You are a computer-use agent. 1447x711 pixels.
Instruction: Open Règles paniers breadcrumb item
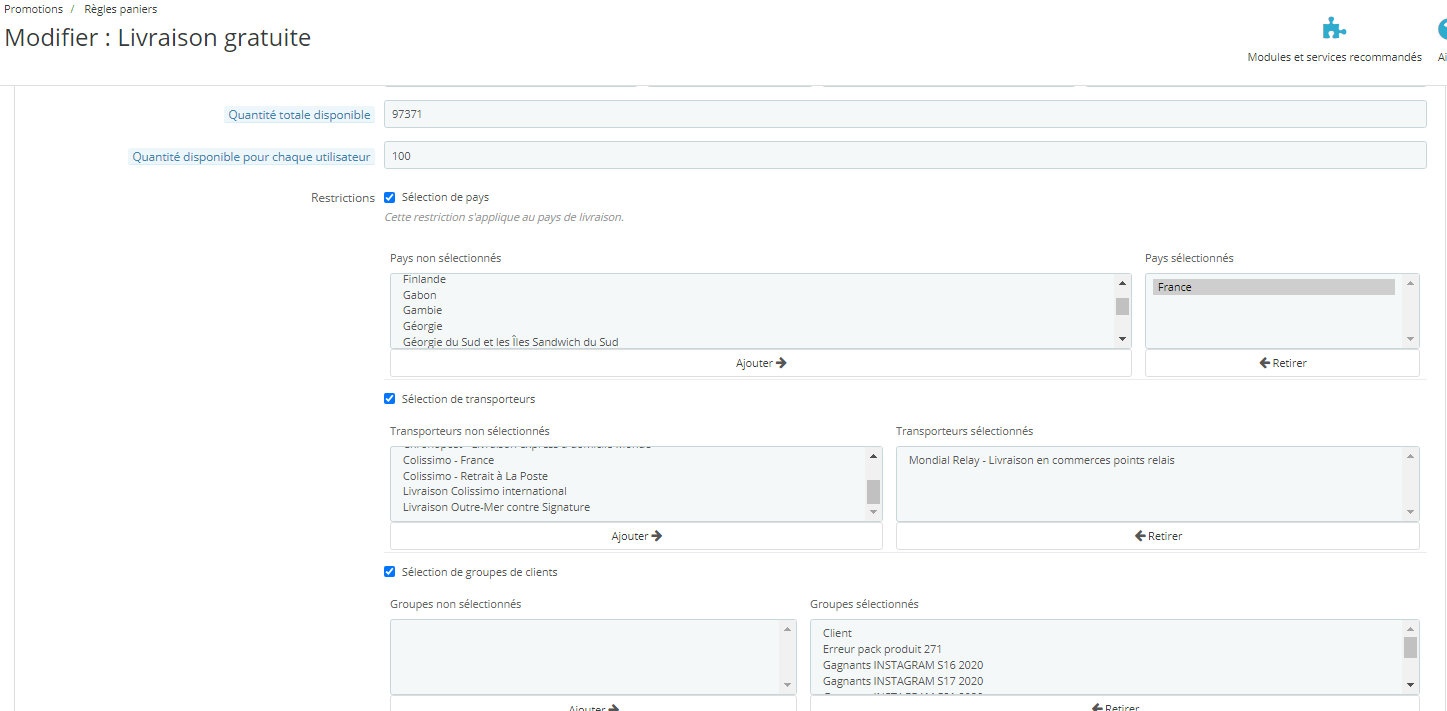(x=121, y=9)
